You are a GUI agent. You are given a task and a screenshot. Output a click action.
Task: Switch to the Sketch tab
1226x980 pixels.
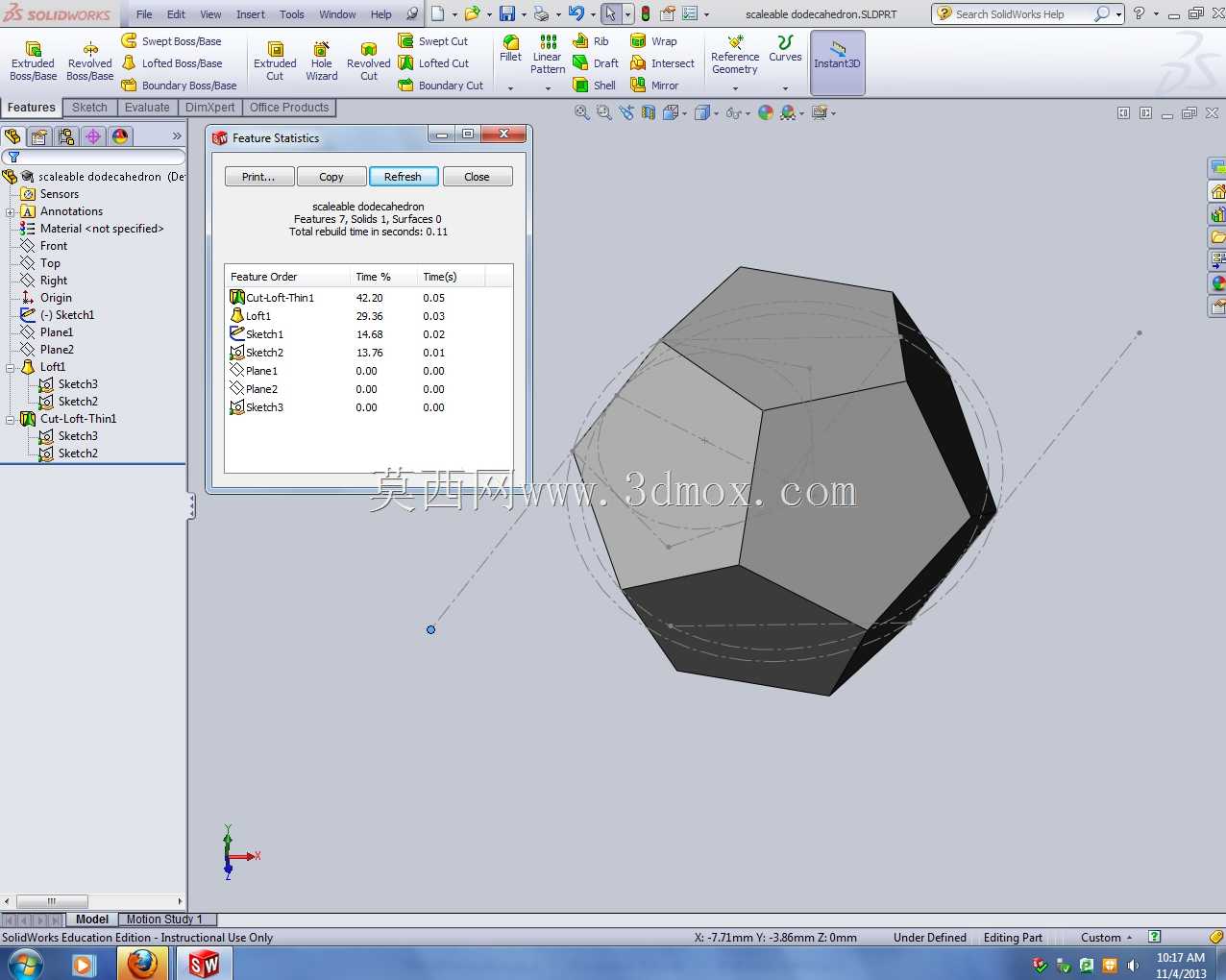(x=89, y=108)
